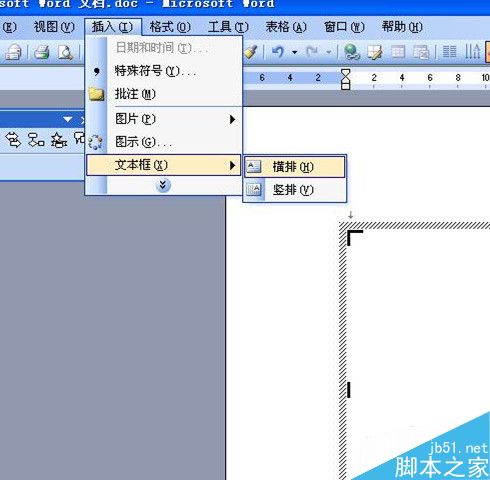Click the Redo arrow icon
The width and height of the screenshot is (490, 480).
point(312,52)
